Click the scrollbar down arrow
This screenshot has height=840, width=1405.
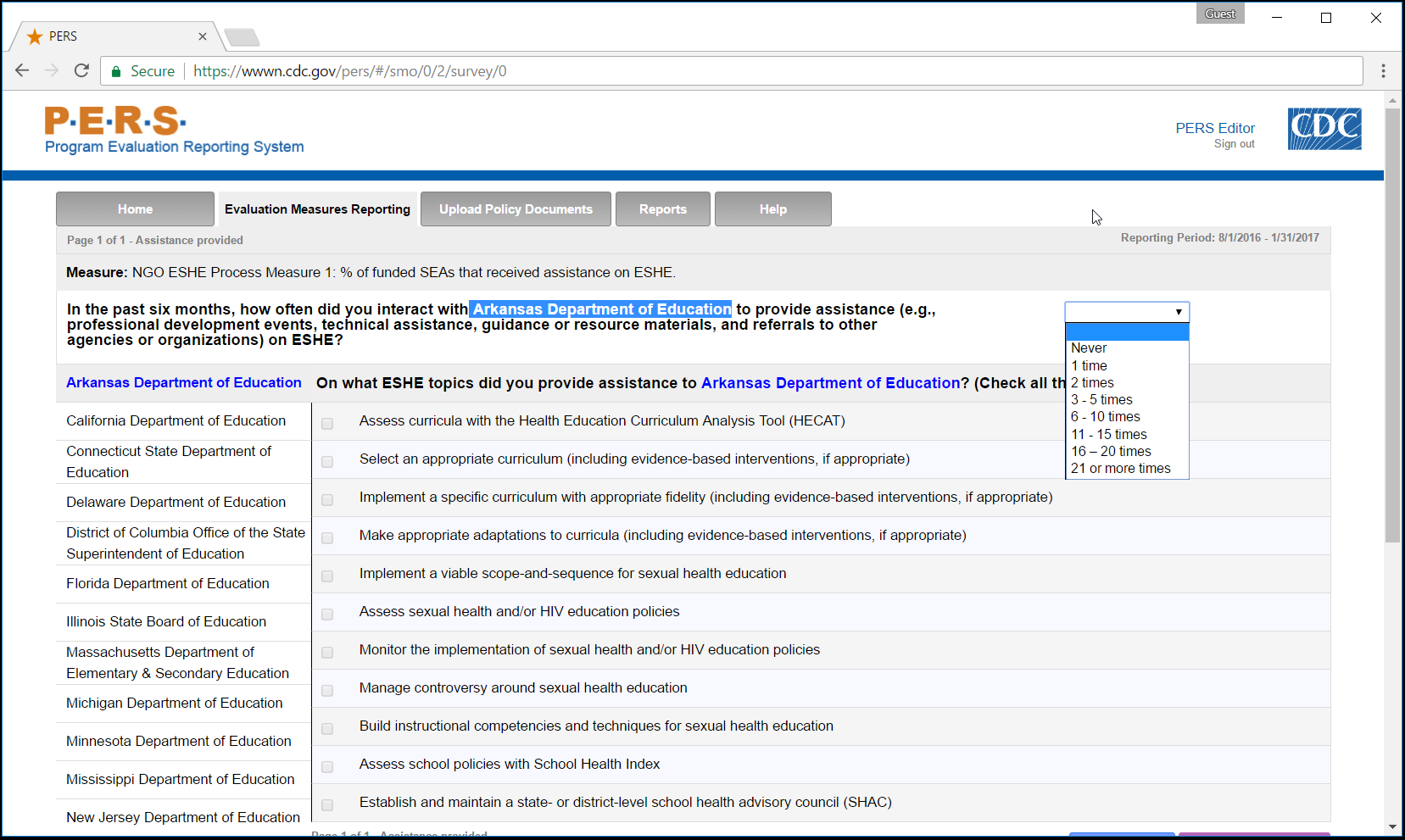[1392, 826]
